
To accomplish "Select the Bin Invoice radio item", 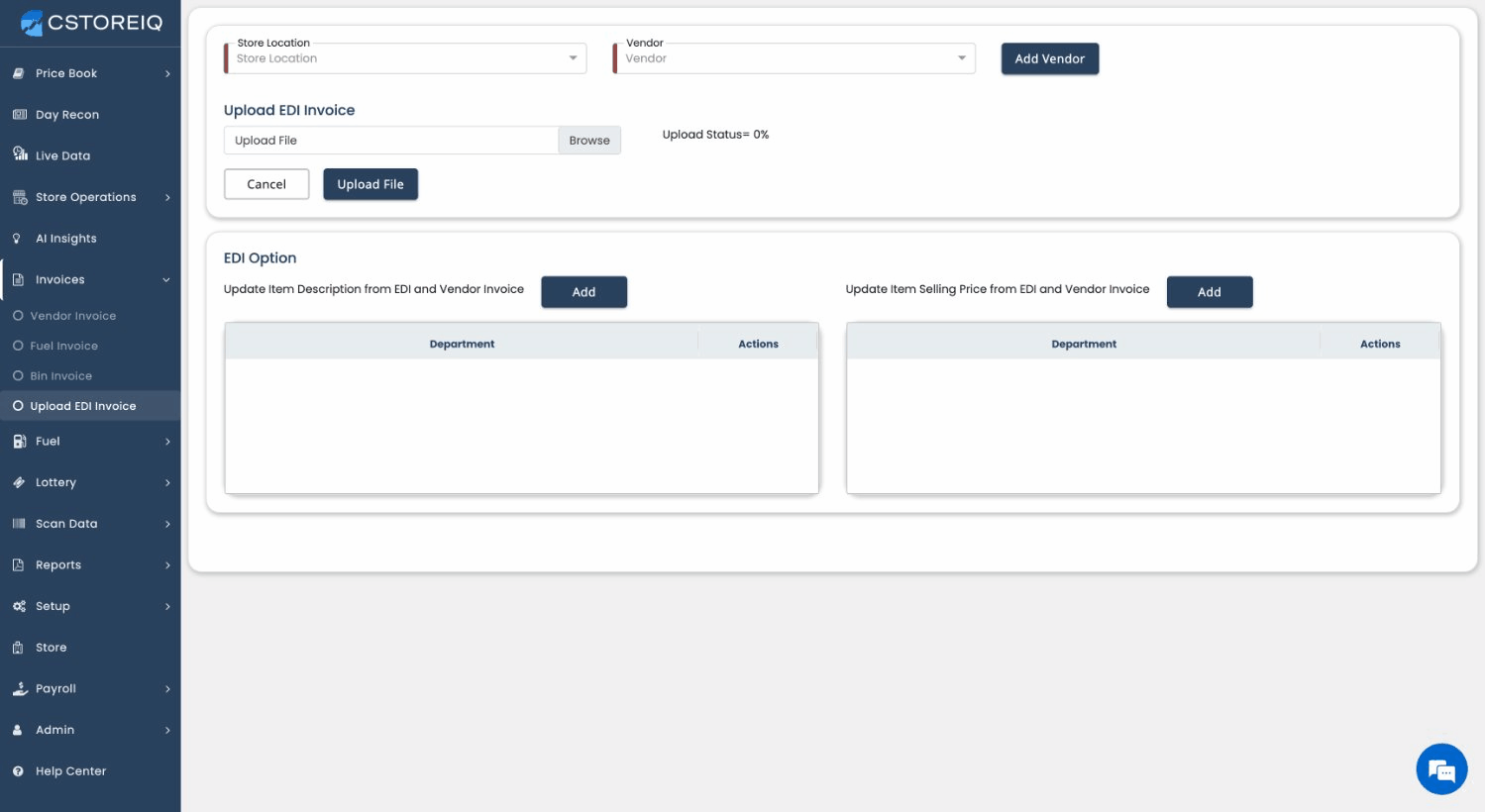I will coord(18,376).
